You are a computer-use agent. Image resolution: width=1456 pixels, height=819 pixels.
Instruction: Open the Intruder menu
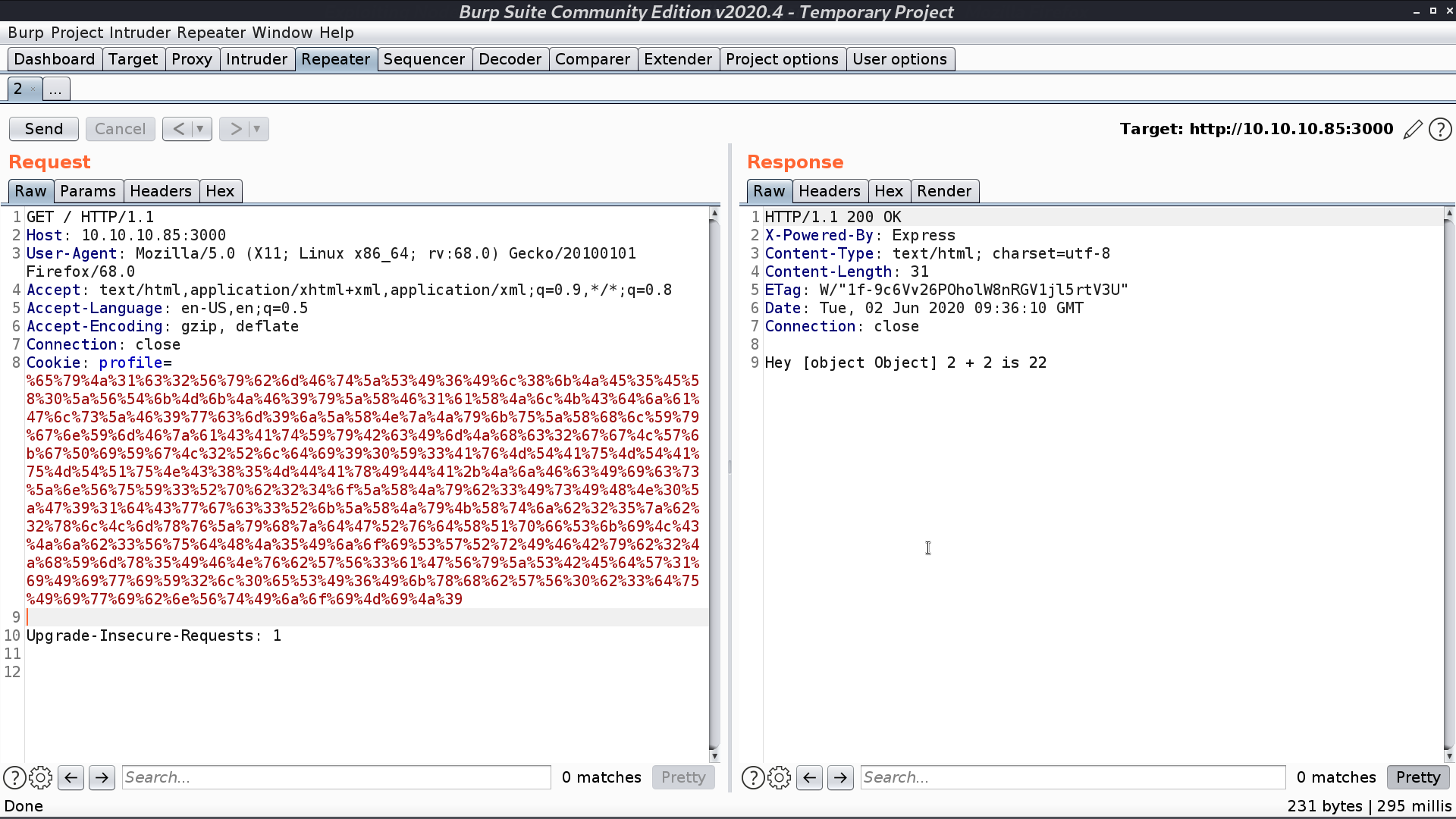point(140,33)
